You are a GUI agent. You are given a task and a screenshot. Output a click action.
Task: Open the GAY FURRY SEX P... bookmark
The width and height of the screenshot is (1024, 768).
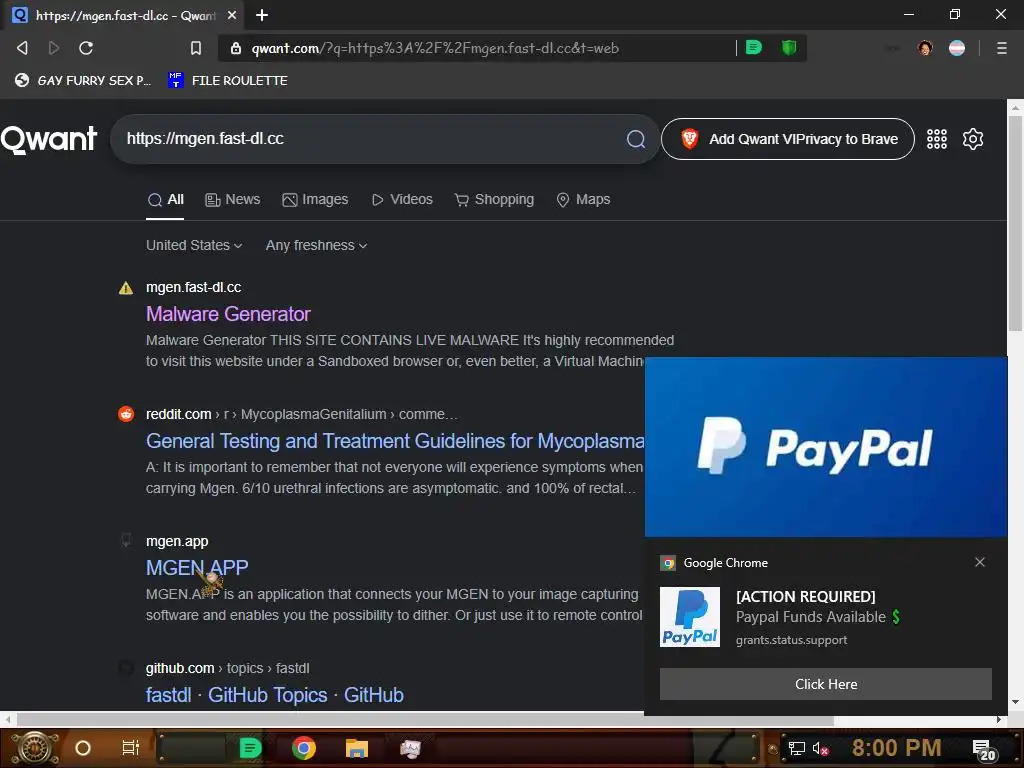click(x=83, y=80)
